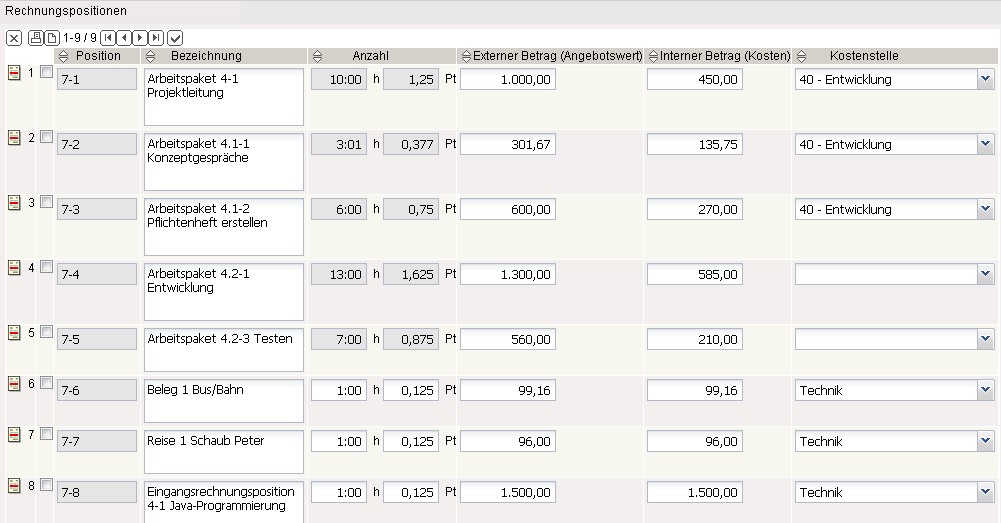This screenshot has width=1001, height=523.
Task: Open empty Kostenstelle dropdown for Arbeitspaket 4.2-3 Testen
Action: pyautogui.click(x=985, y=340)
